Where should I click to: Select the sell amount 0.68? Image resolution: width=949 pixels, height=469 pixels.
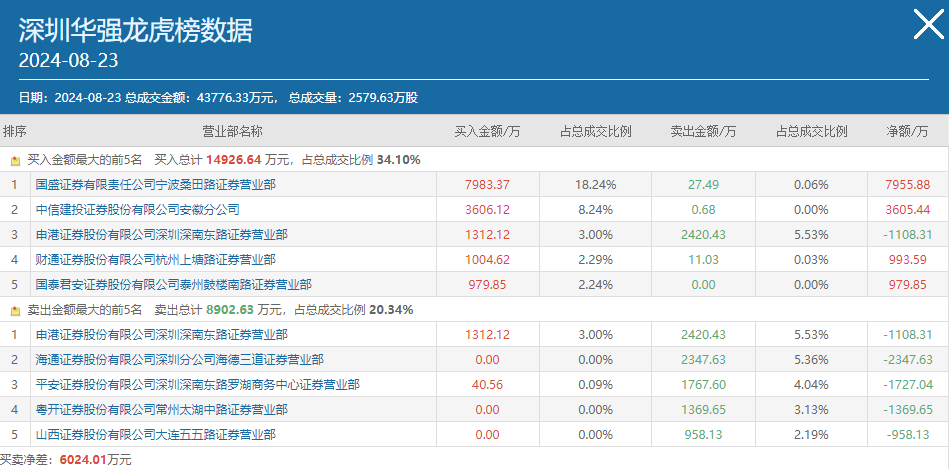click(703, 210)
